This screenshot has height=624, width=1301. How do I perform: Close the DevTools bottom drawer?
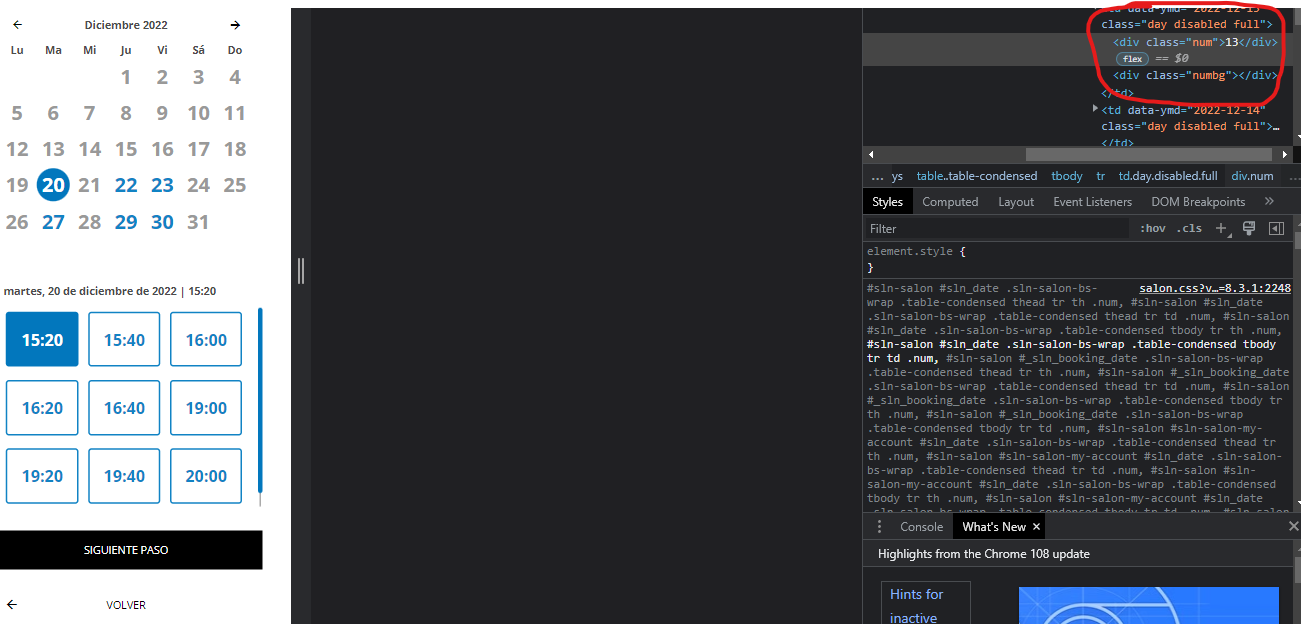(x=1293, y=526)
